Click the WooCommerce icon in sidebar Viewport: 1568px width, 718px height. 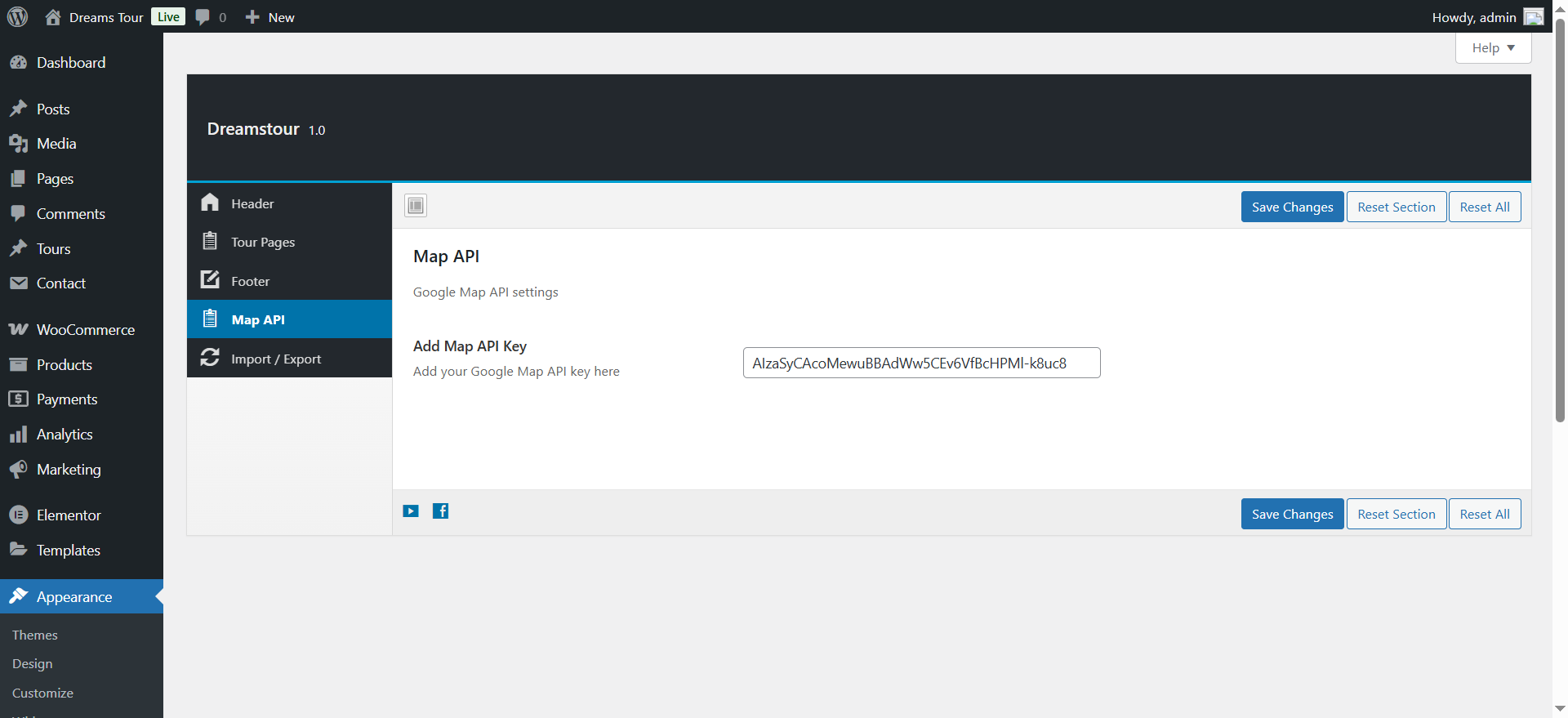18,330
